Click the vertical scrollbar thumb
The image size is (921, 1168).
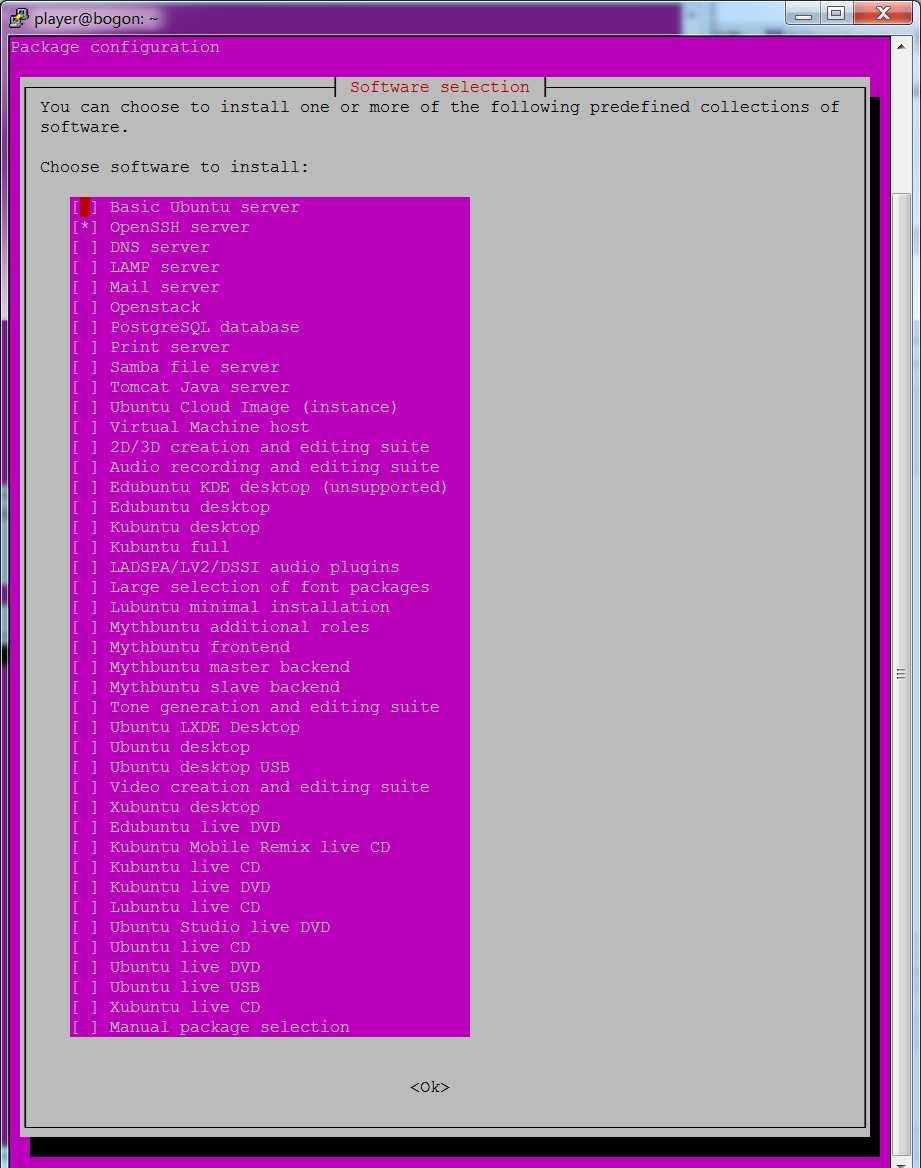click(901, 673)
